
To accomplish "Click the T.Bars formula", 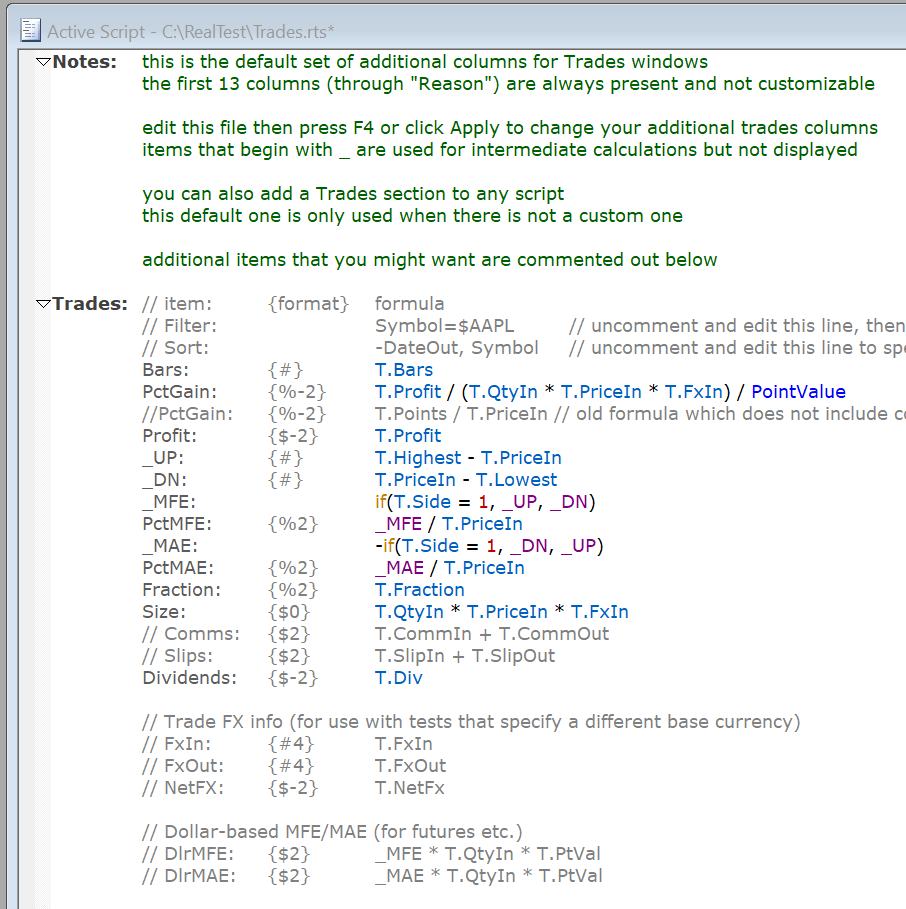I will click(x=404, y=370).
